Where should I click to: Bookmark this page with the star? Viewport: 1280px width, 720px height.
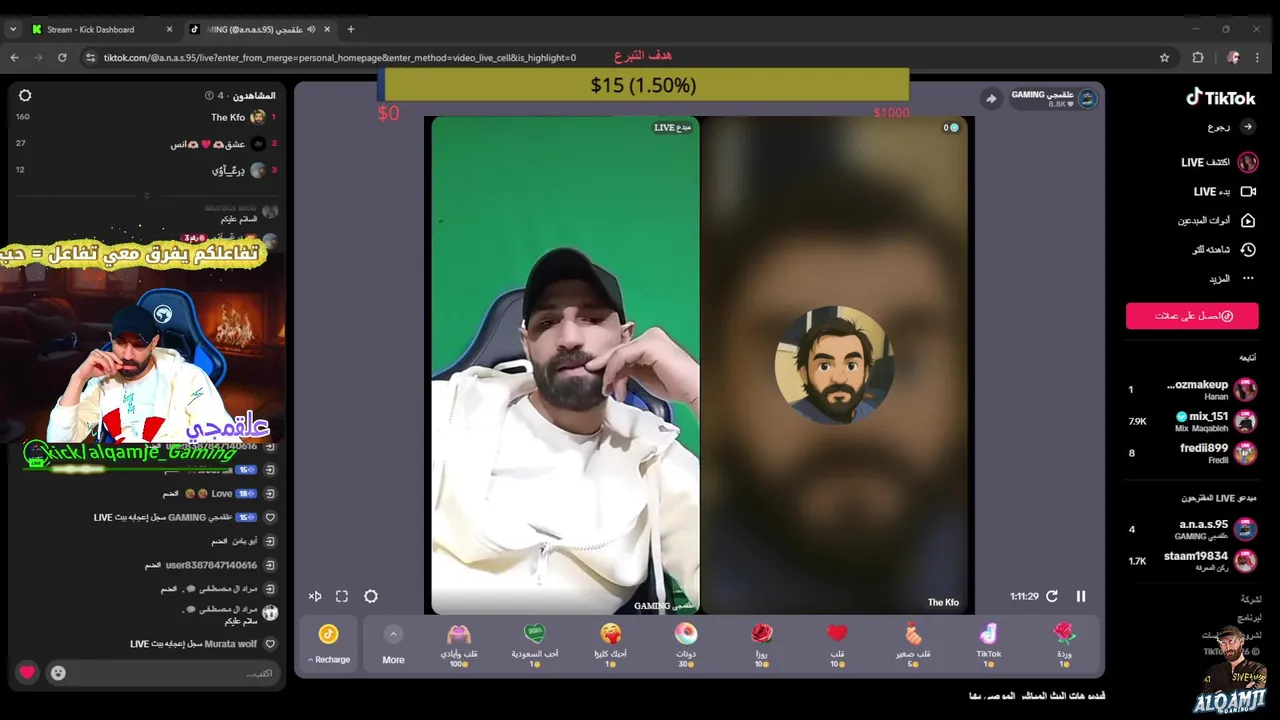click(1164, 58)
